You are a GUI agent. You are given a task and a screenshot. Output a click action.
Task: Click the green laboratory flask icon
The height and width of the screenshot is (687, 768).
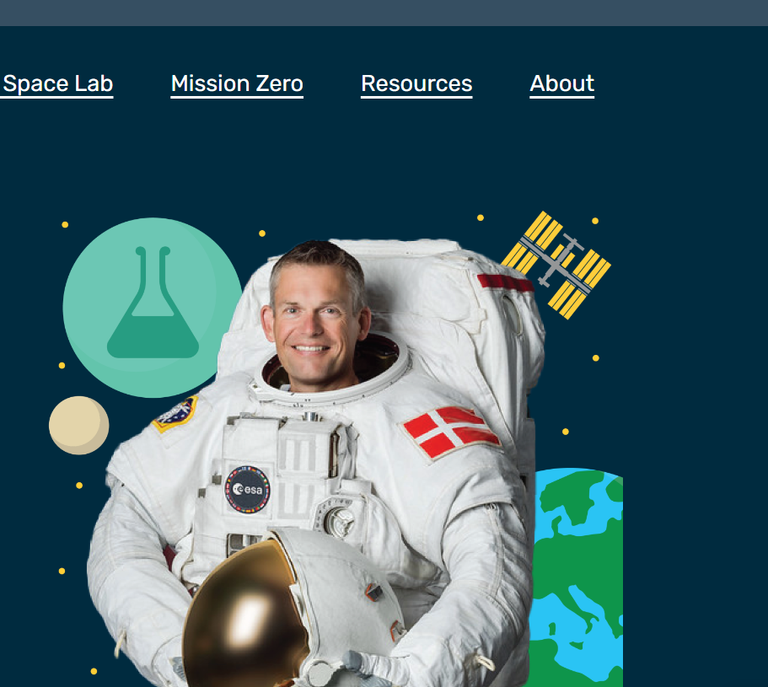[x=152, y=302]
